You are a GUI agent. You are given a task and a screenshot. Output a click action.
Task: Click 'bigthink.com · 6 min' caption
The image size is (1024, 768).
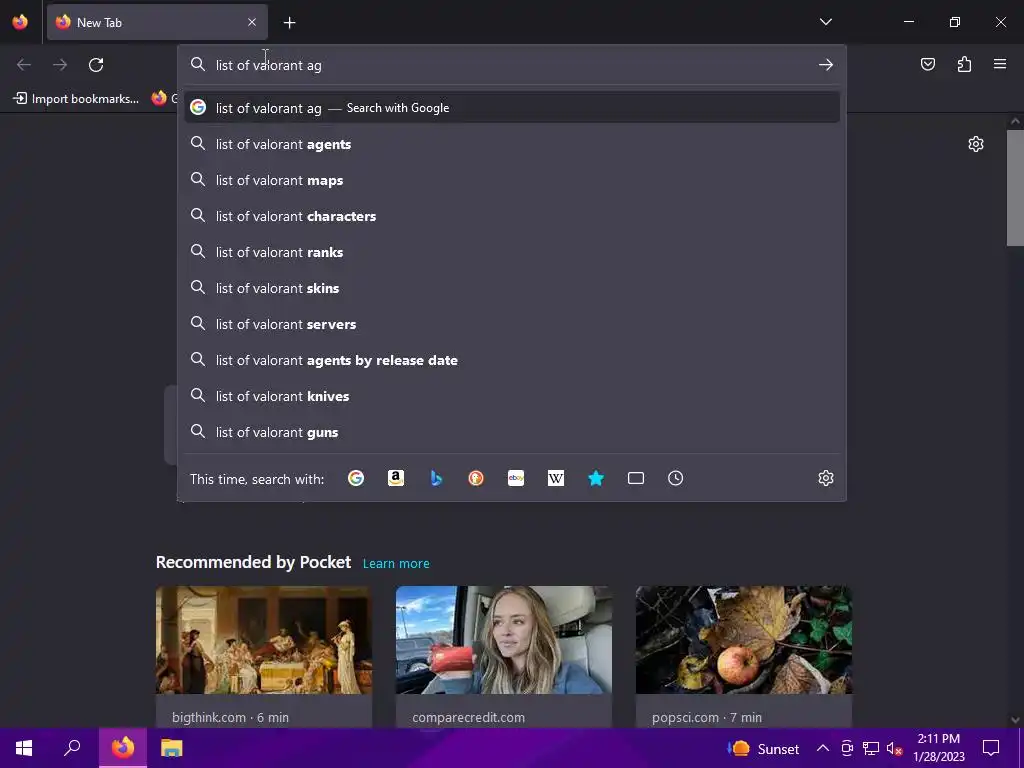pyautogui.click(x=230, y=717)
